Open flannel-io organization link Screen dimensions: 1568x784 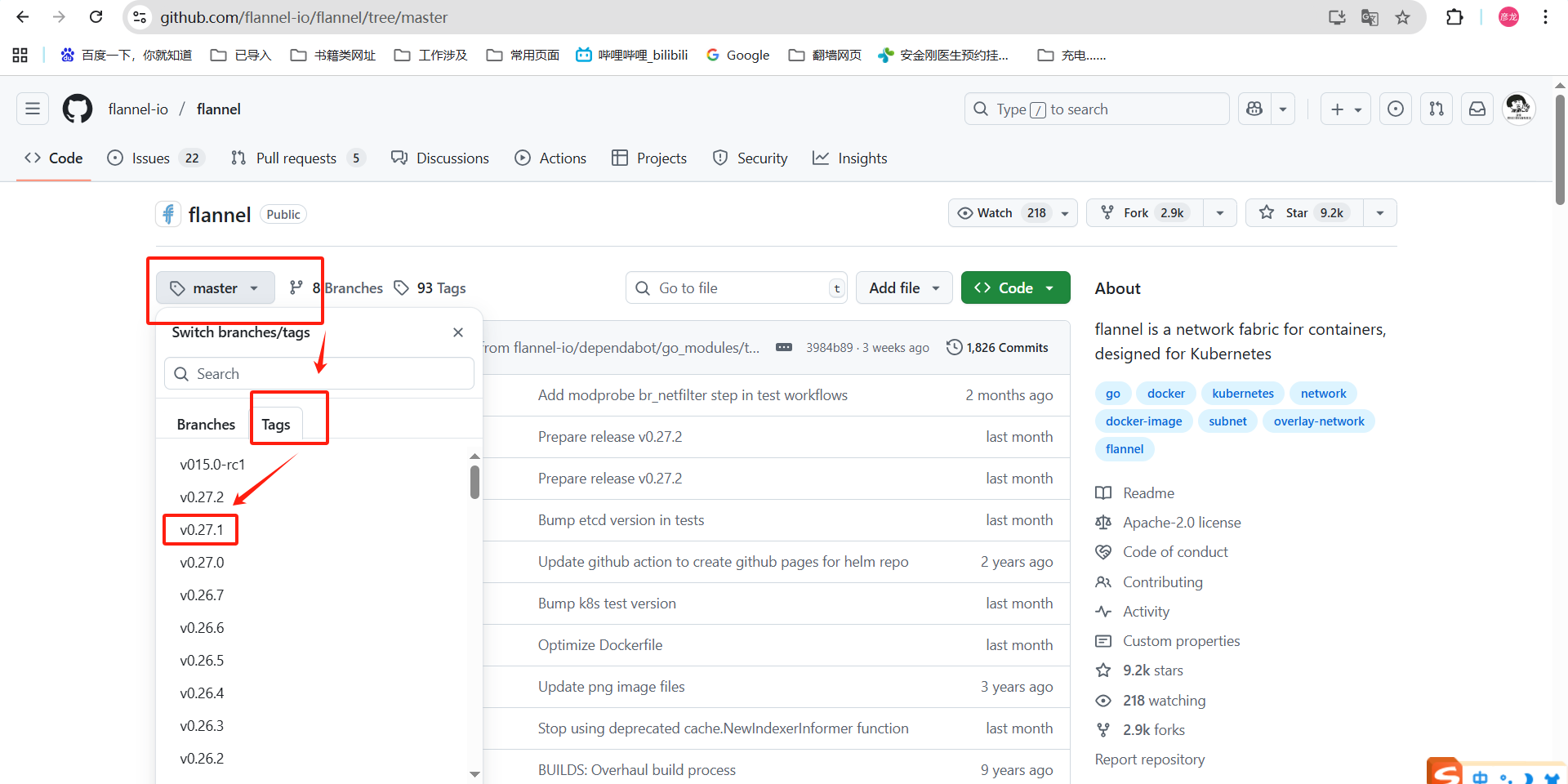pyautogui.click(x=138, y=109)
